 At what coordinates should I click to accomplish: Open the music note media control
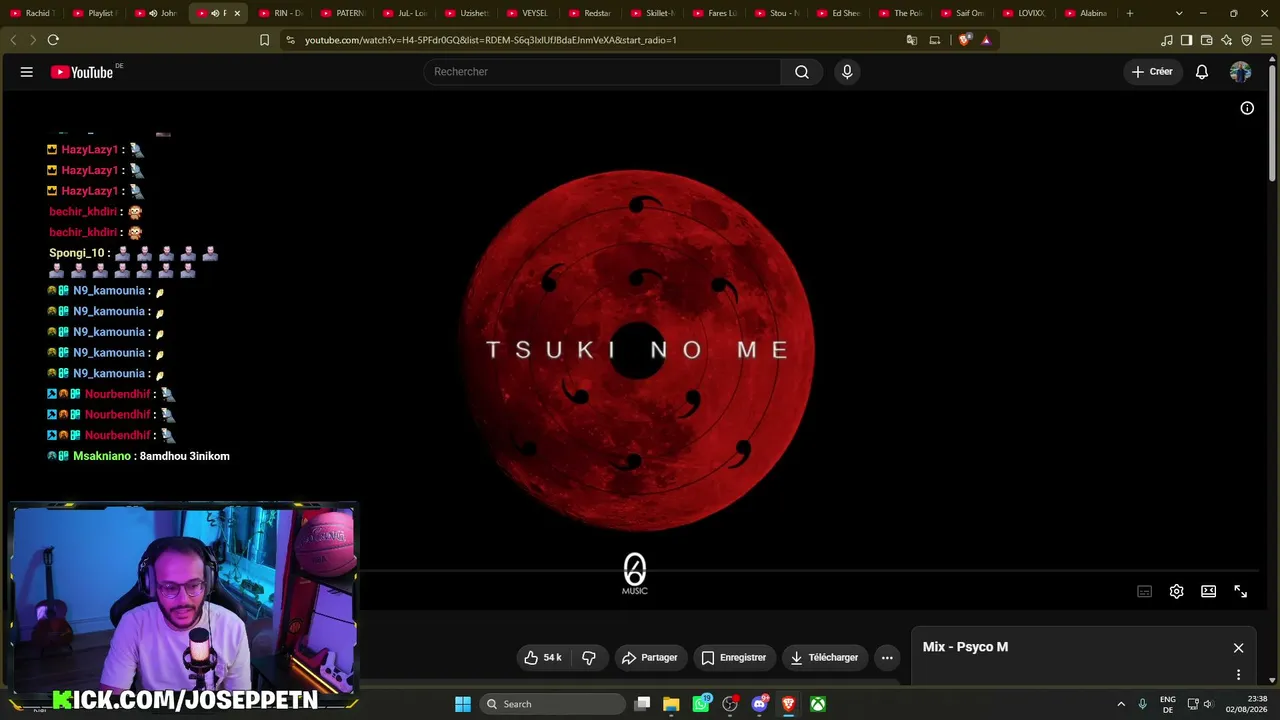click(x=1167, y=40)
